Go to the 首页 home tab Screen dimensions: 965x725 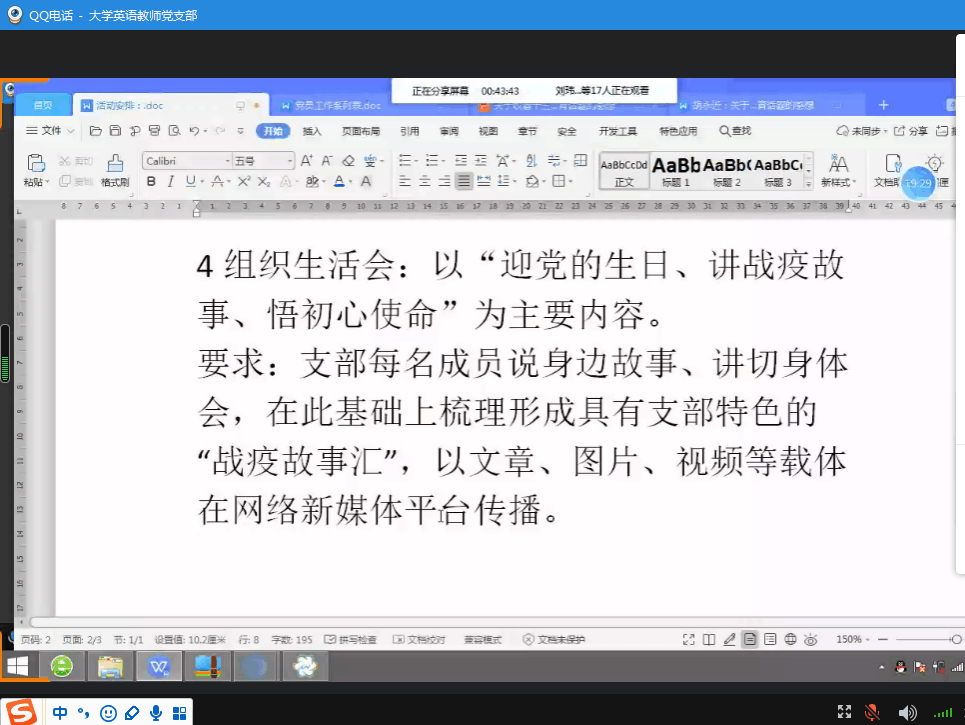tap(42, 105)
